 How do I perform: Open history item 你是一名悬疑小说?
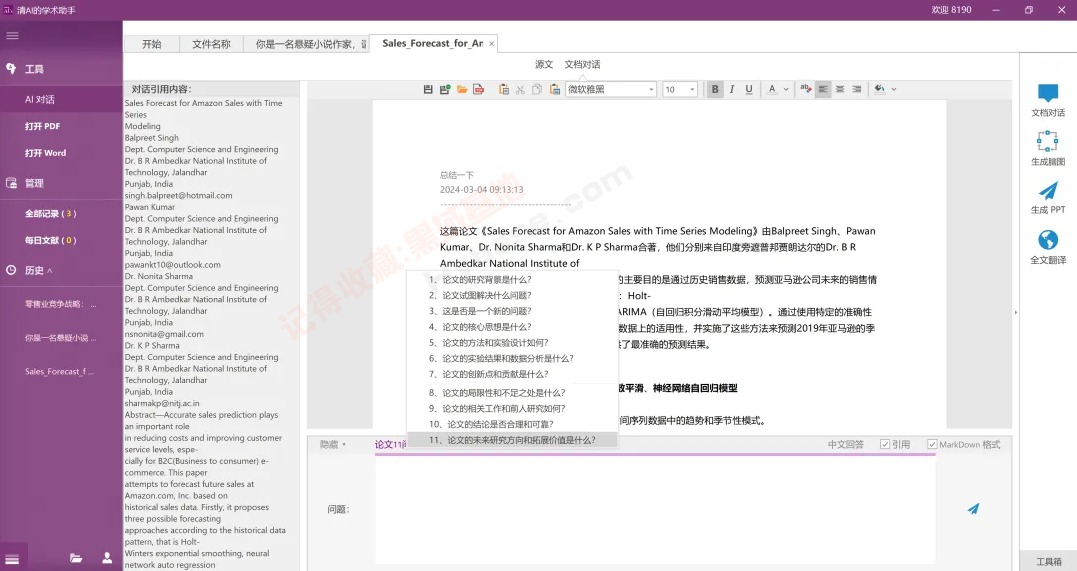pos(60,337)
